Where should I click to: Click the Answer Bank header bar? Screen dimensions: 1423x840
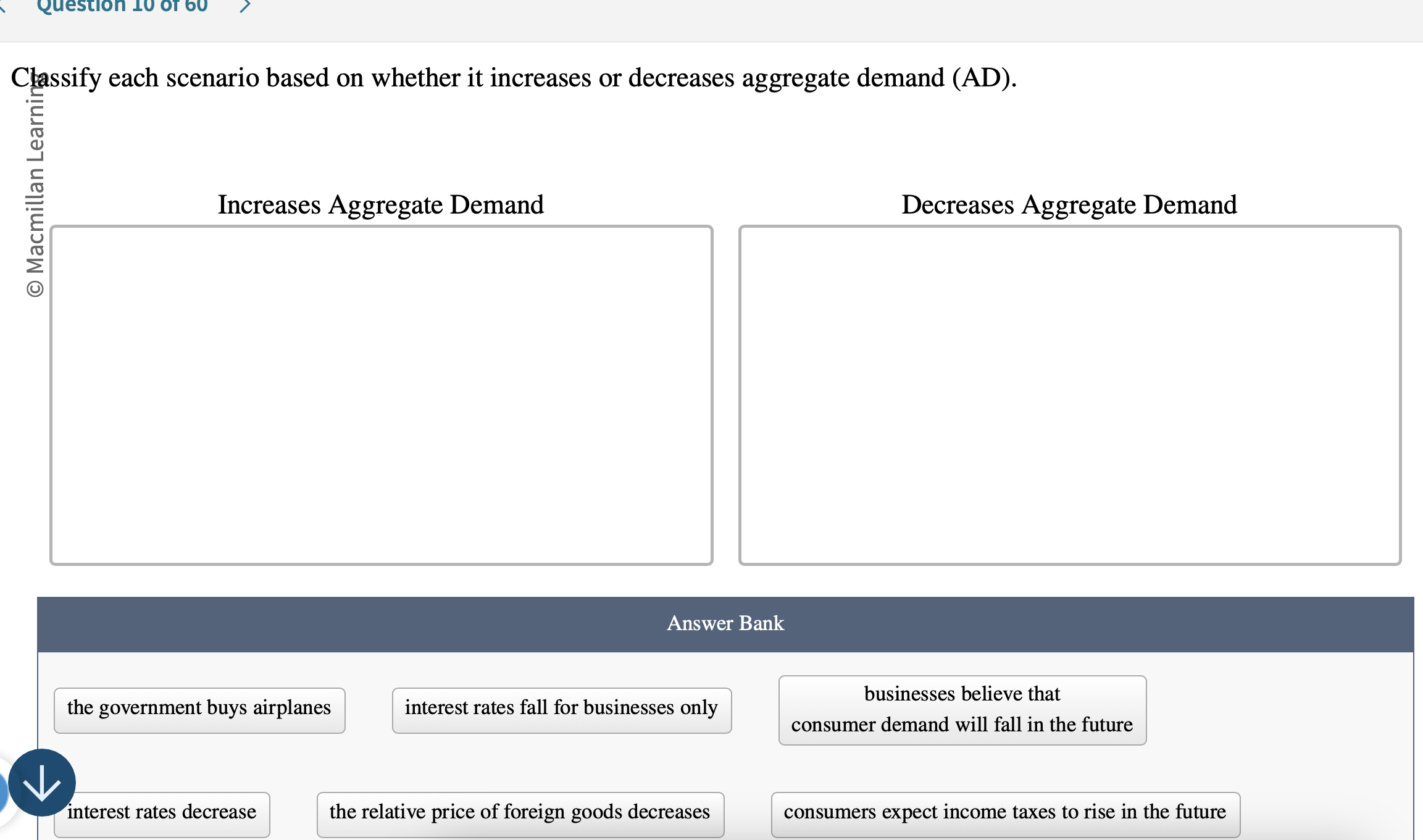725,623
